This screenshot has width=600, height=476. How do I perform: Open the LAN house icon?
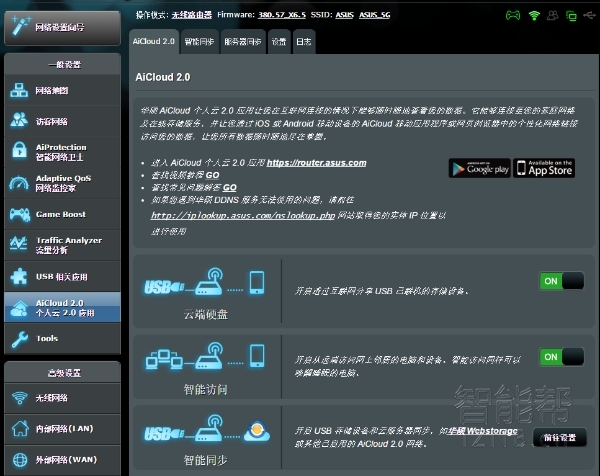[x=20, y=428]
